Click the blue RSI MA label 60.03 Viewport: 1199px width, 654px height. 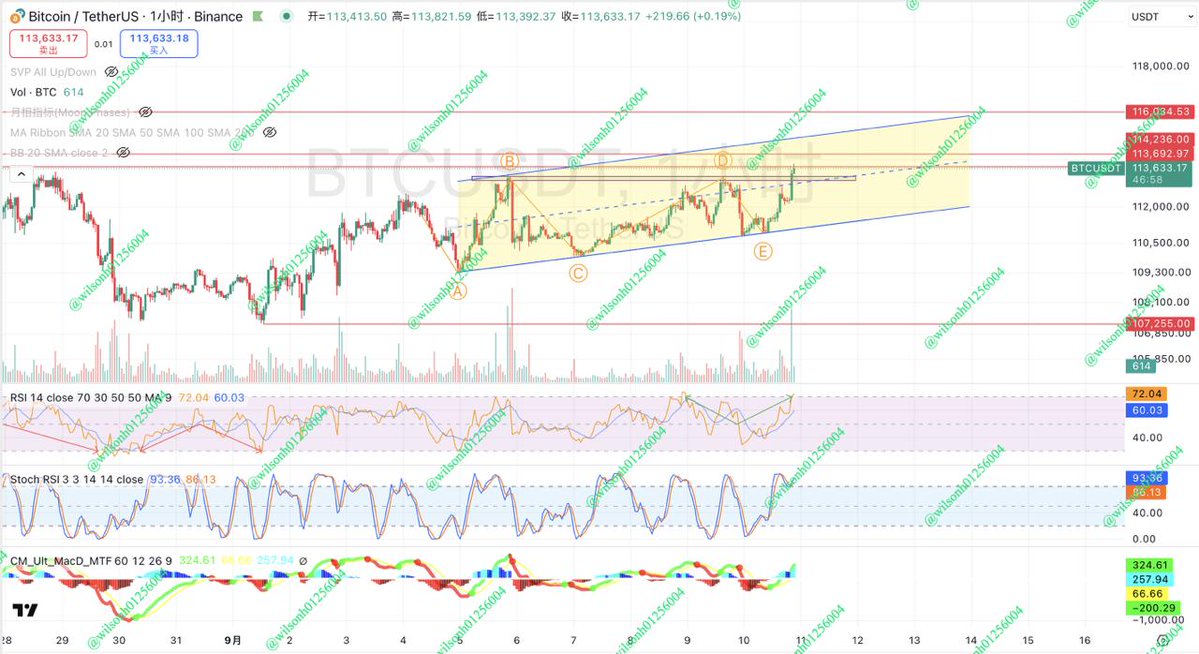click(x=1145, y=411)
